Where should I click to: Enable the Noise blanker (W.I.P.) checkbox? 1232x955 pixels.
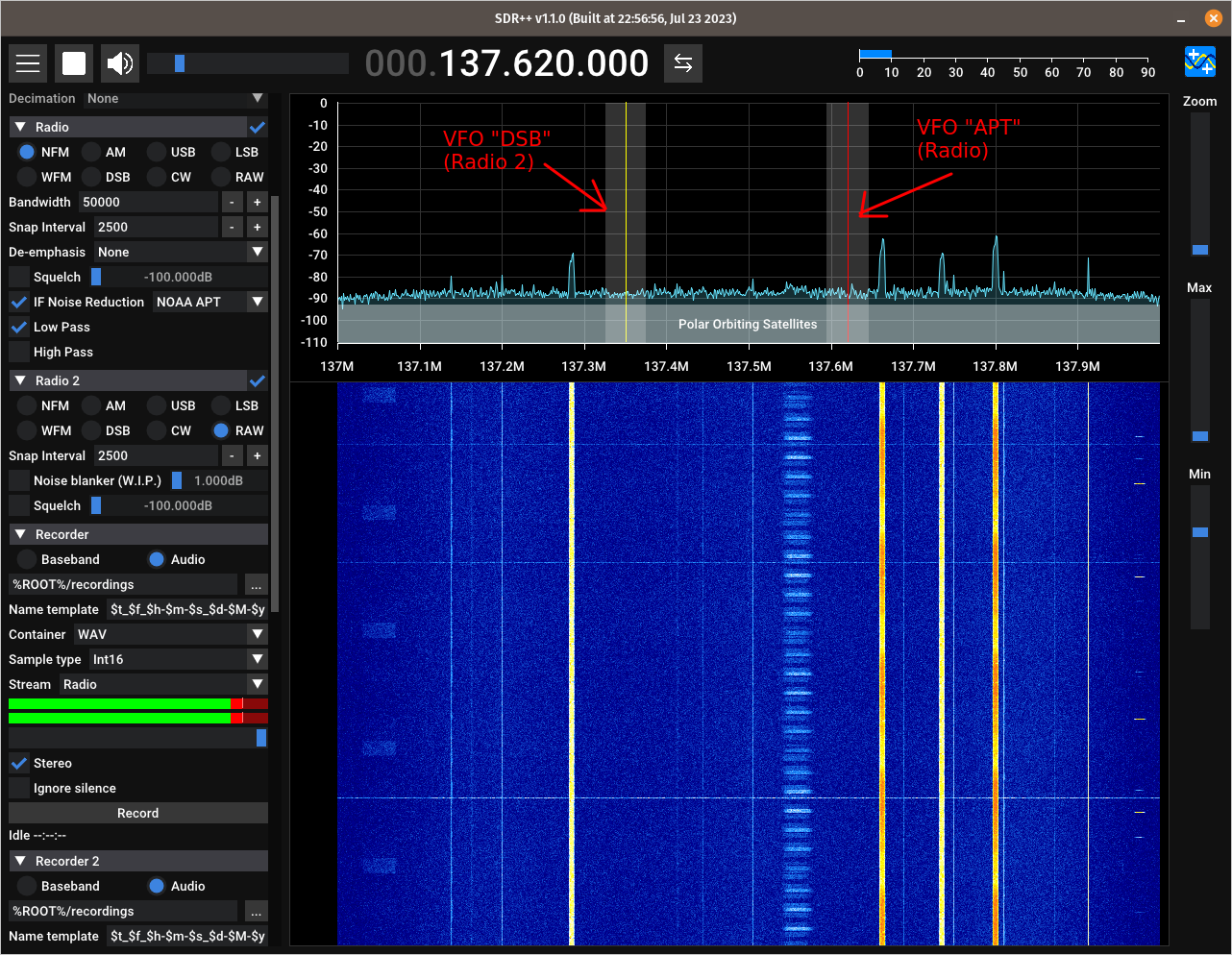[x=18, y=480]
